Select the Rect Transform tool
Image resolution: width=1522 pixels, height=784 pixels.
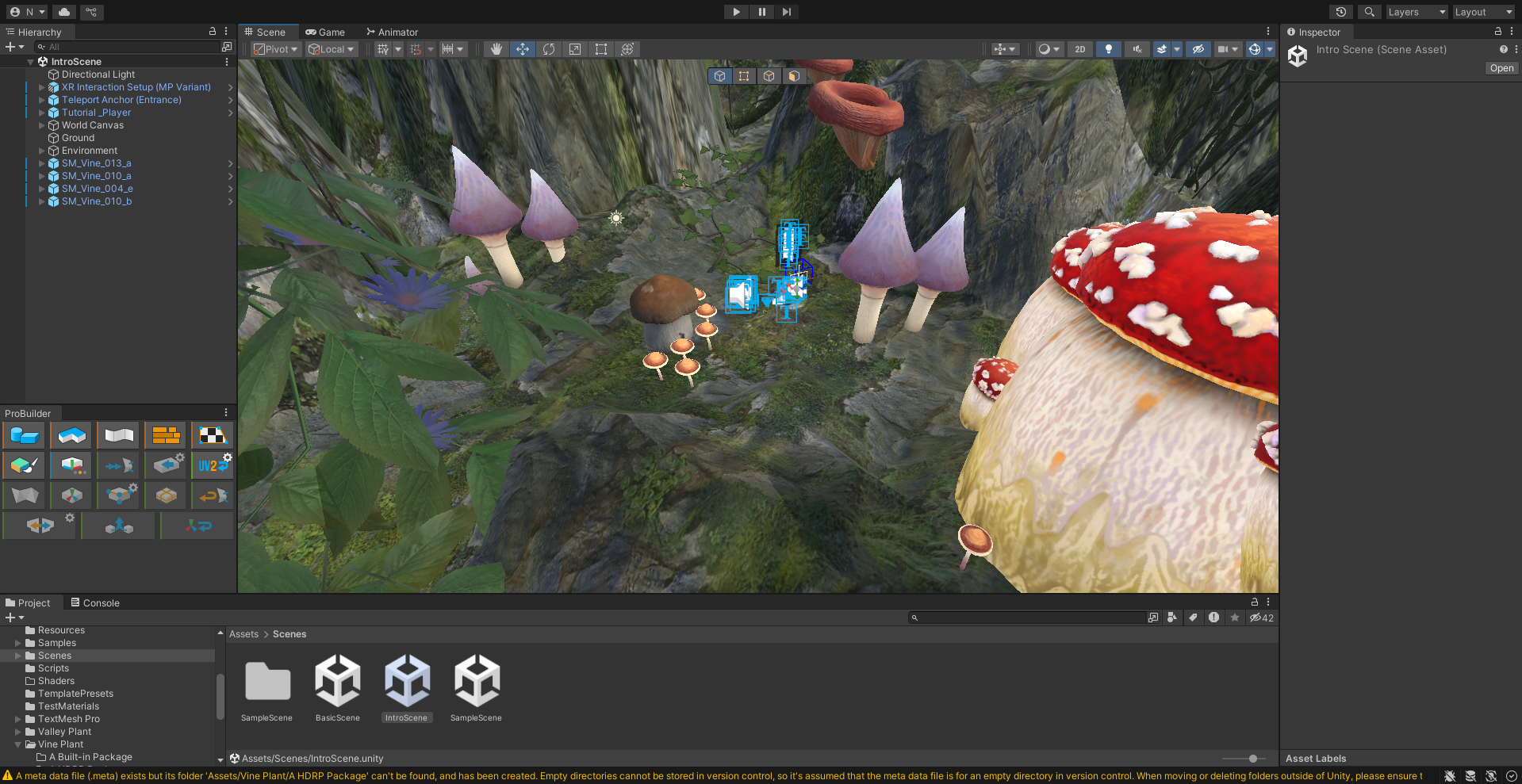pyautogui.click(x=600, y=48)
